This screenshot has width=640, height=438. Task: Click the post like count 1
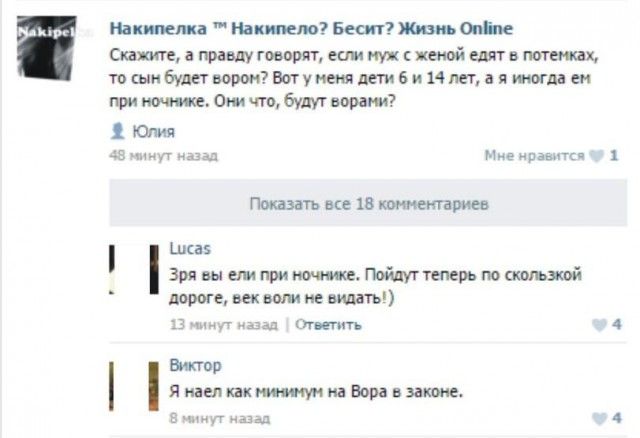tap(613, 156)
